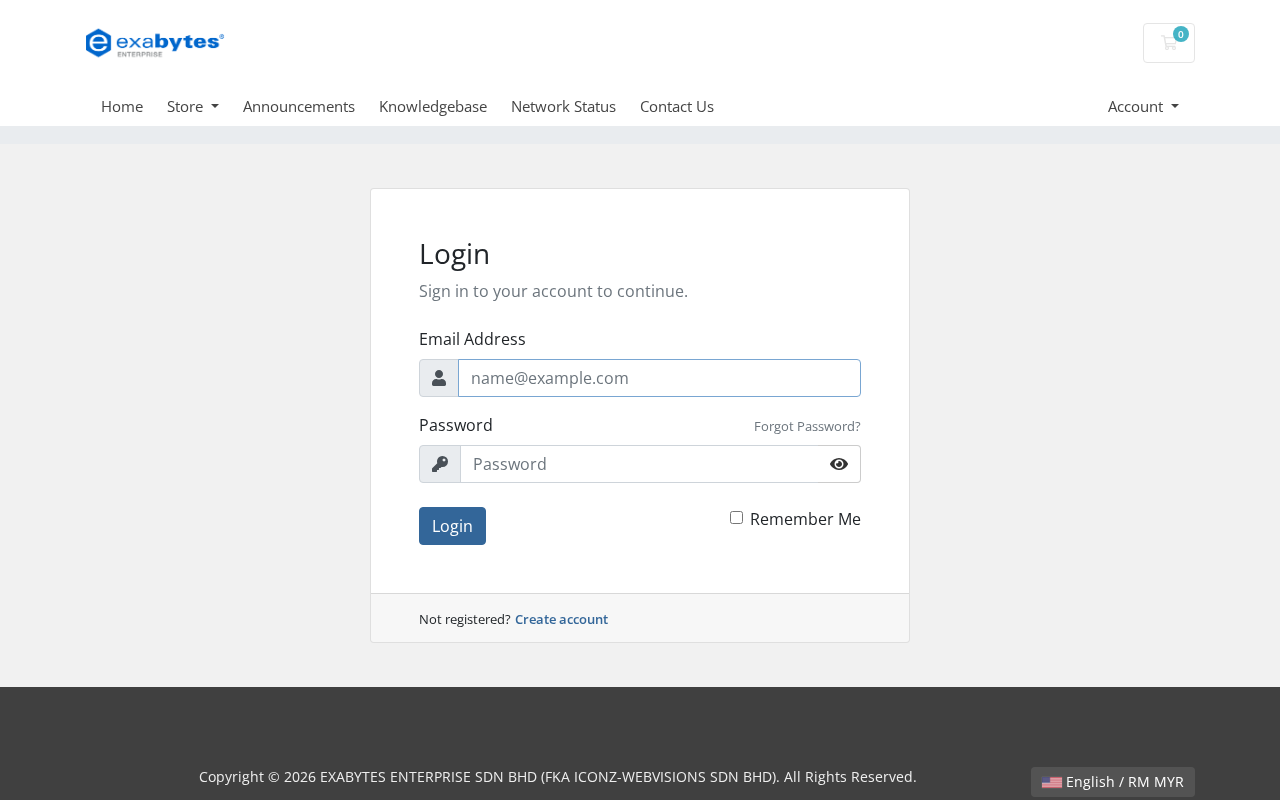Viewport: 1280px width, 800px height.
Task: Open the Announcements page
Action: (x=299, y=106)
